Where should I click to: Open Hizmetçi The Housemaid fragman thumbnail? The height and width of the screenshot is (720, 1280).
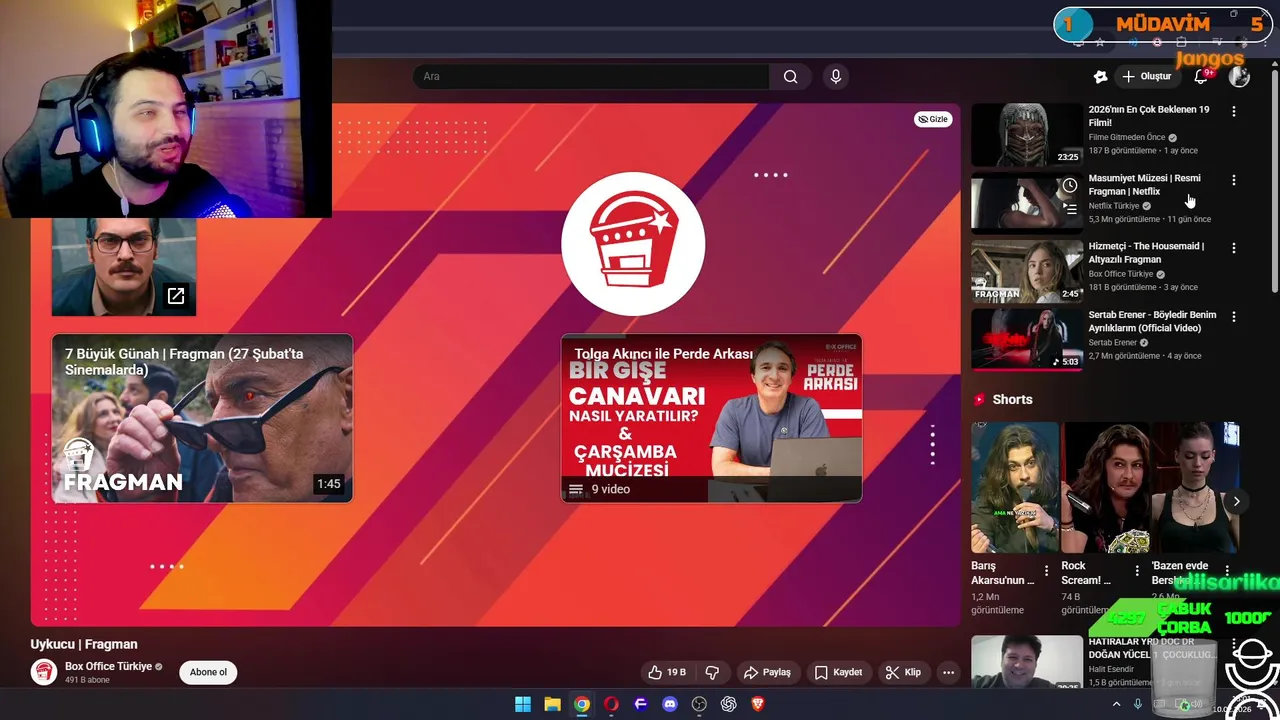point(1027,271)
